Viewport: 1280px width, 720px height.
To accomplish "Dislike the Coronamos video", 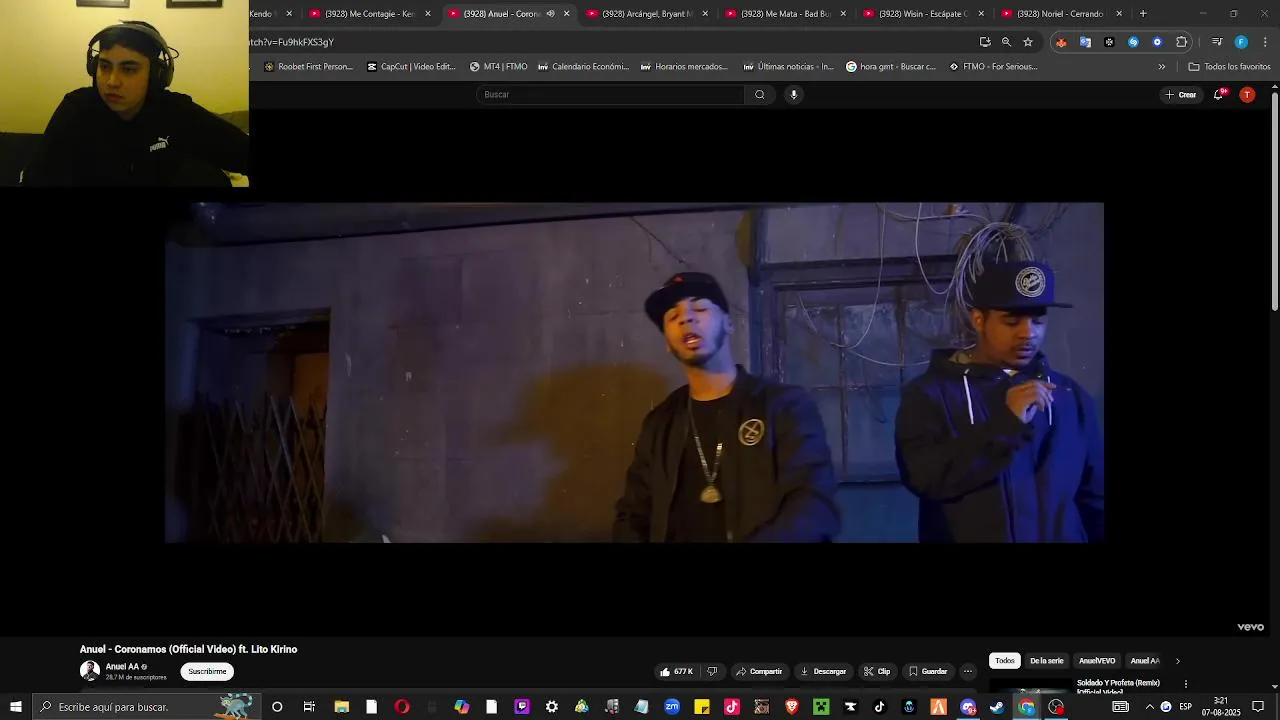I will click(x=712, y=671).
